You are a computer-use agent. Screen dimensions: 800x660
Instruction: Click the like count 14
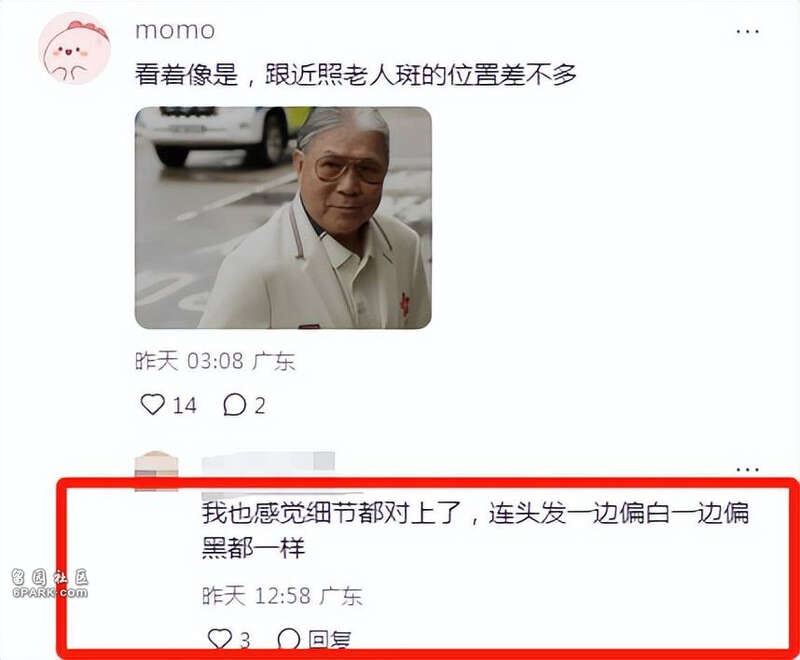[184, 405]
